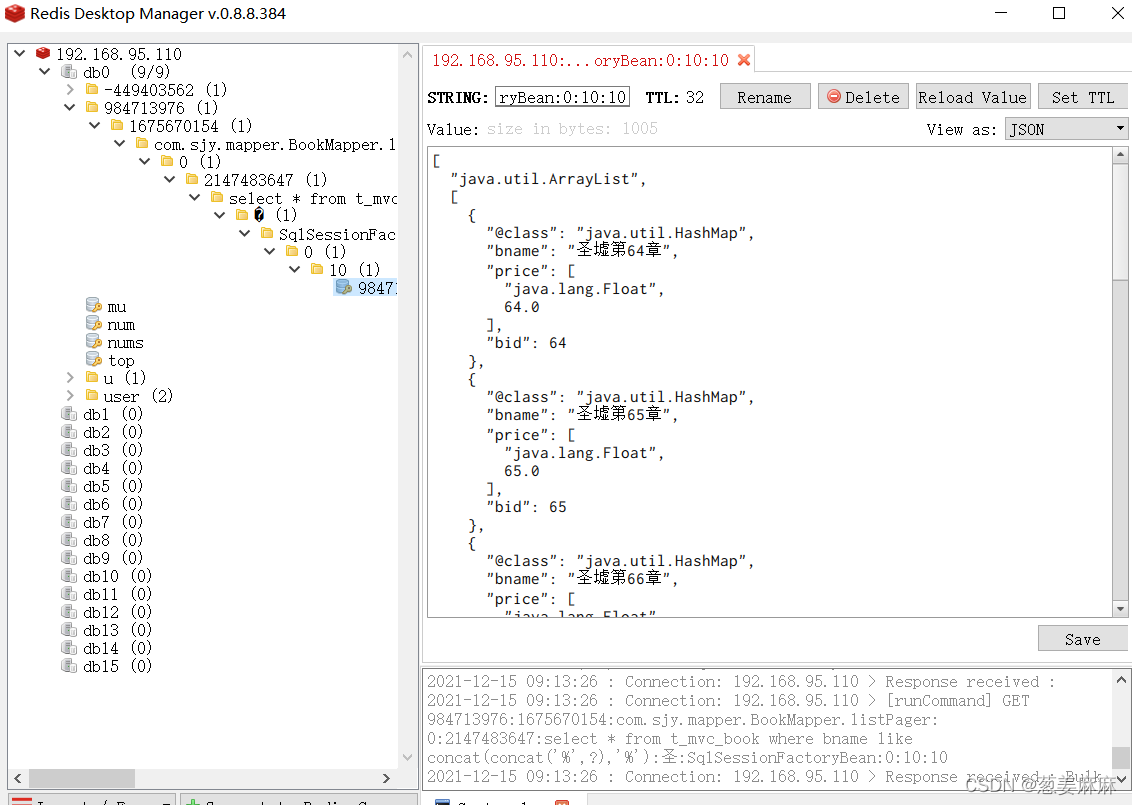Click the db1 database icon
Screen dimensions: 1132x805
click(x=69, y=414)
